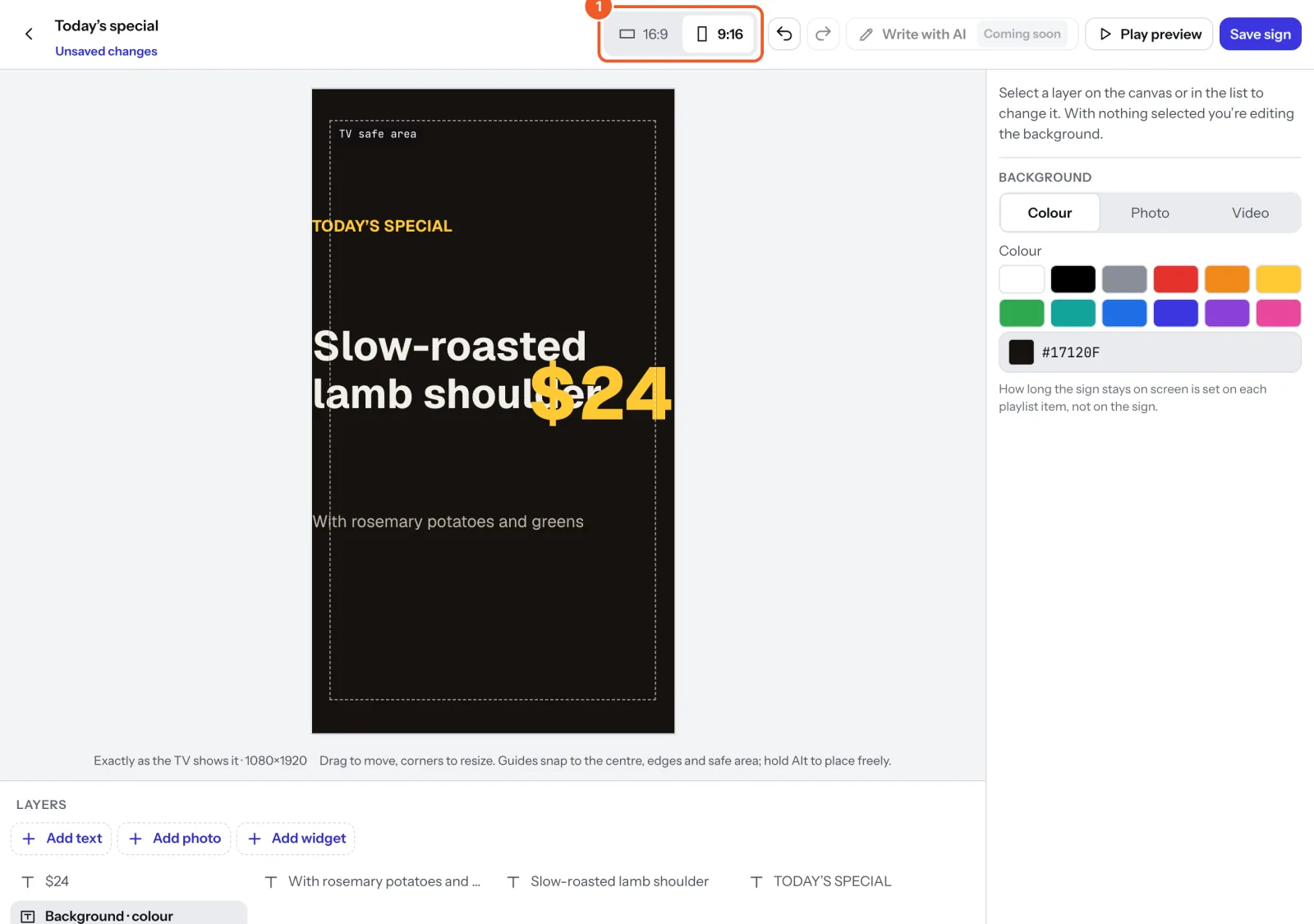Viewport: 1314px width, 924px height.
Task: Open the custom colour preview square
Action: [1021, 352]
